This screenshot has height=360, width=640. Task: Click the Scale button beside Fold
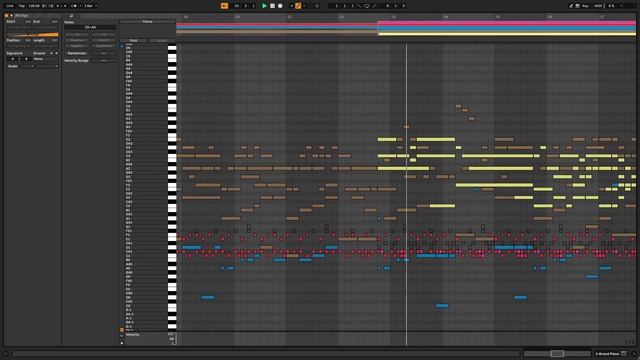click(x=162, y=41)
